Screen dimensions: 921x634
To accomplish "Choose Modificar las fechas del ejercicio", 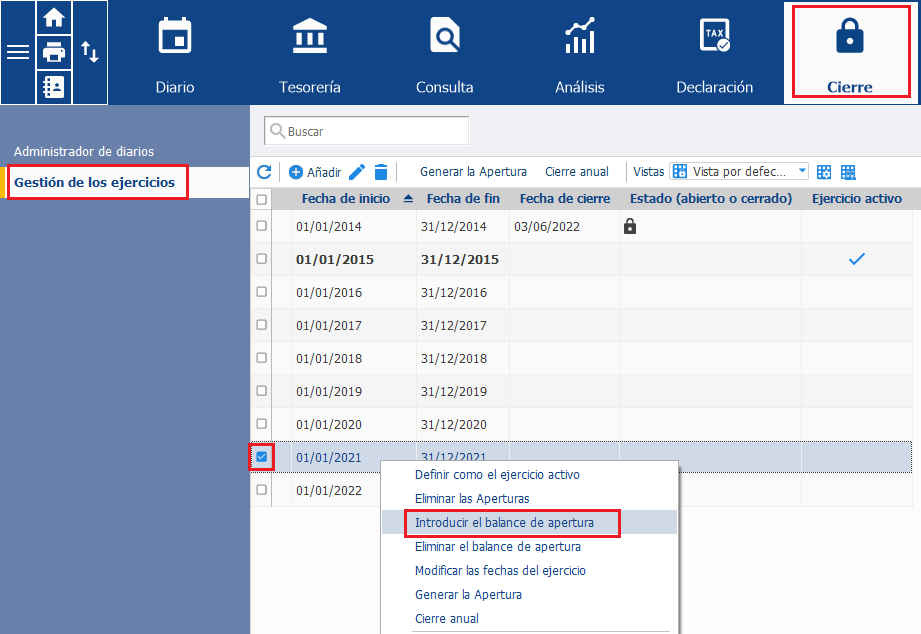I will click(x=500, y=571).
